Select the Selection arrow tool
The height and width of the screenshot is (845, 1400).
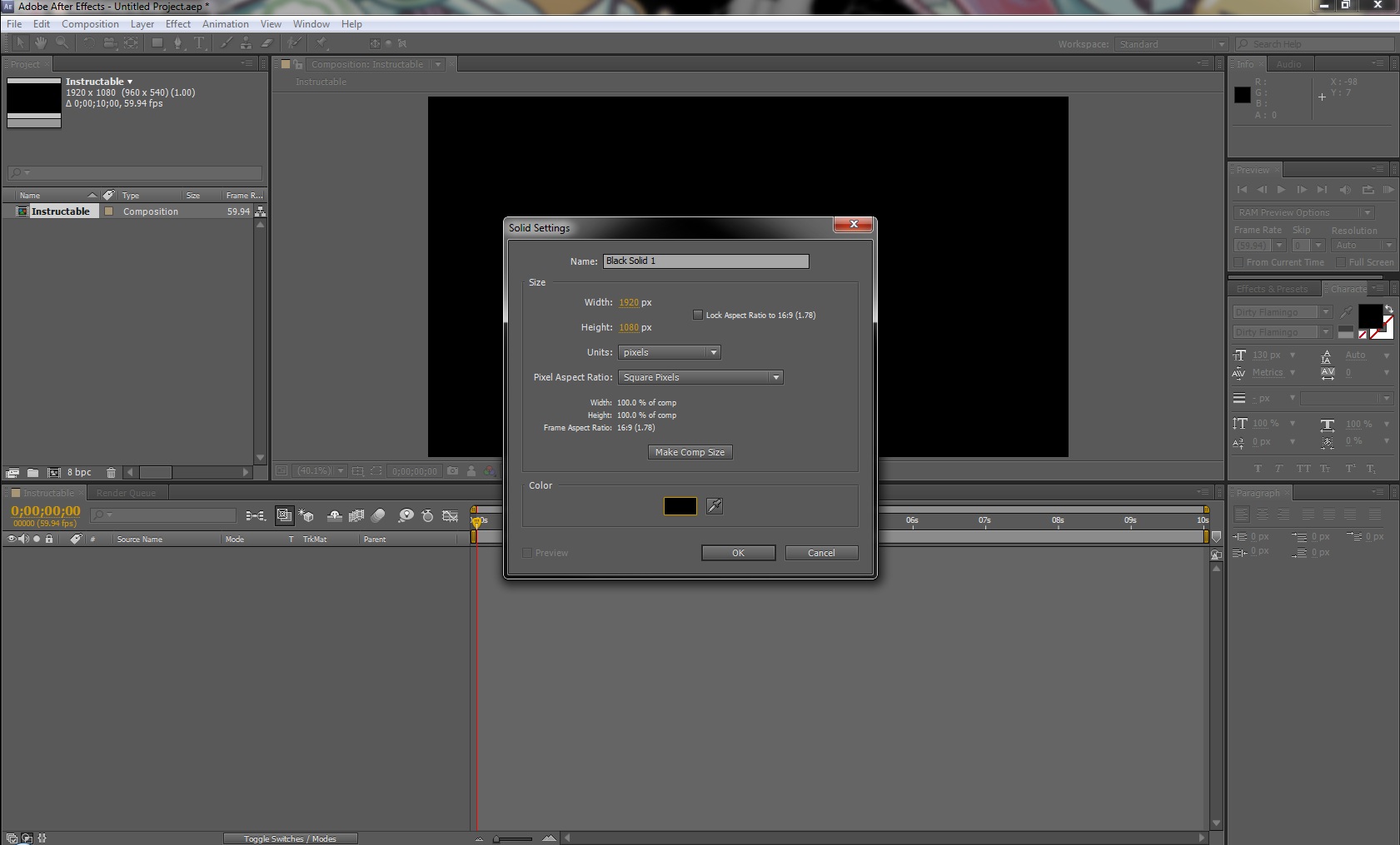[20, 42]
